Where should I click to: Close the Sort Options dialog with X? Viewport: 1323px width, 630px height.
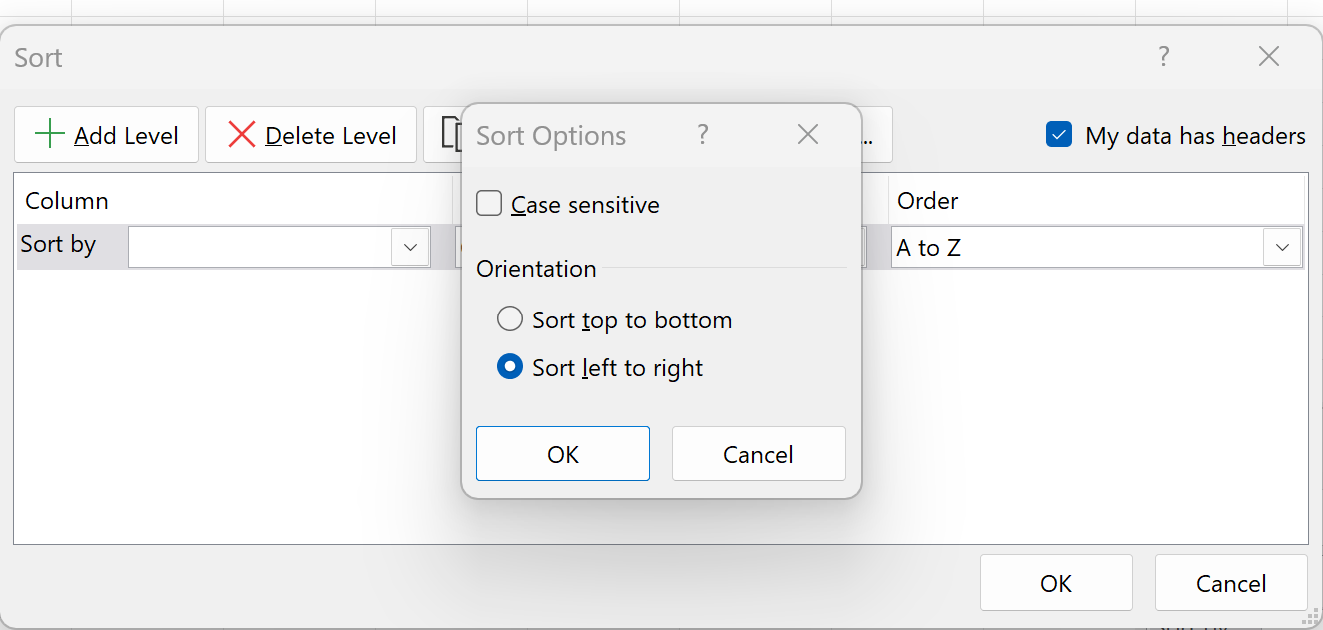click(808, 135)
